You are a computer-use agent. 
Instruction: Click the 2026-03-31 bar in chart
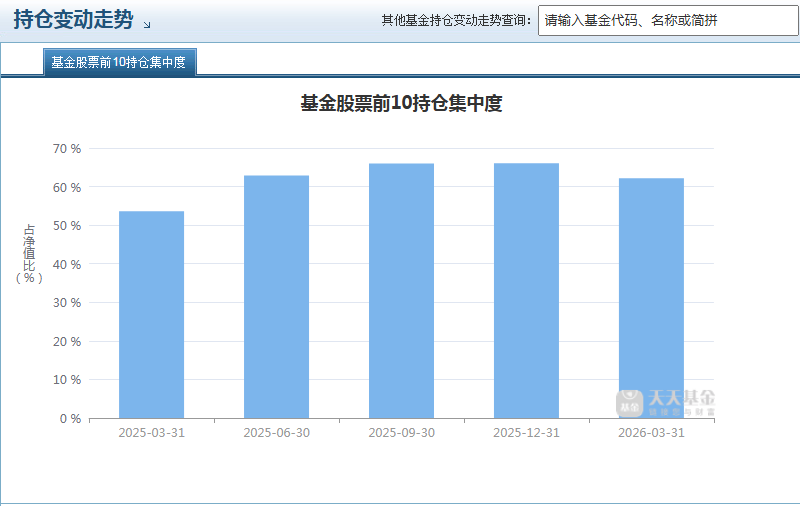coord(652,298)
